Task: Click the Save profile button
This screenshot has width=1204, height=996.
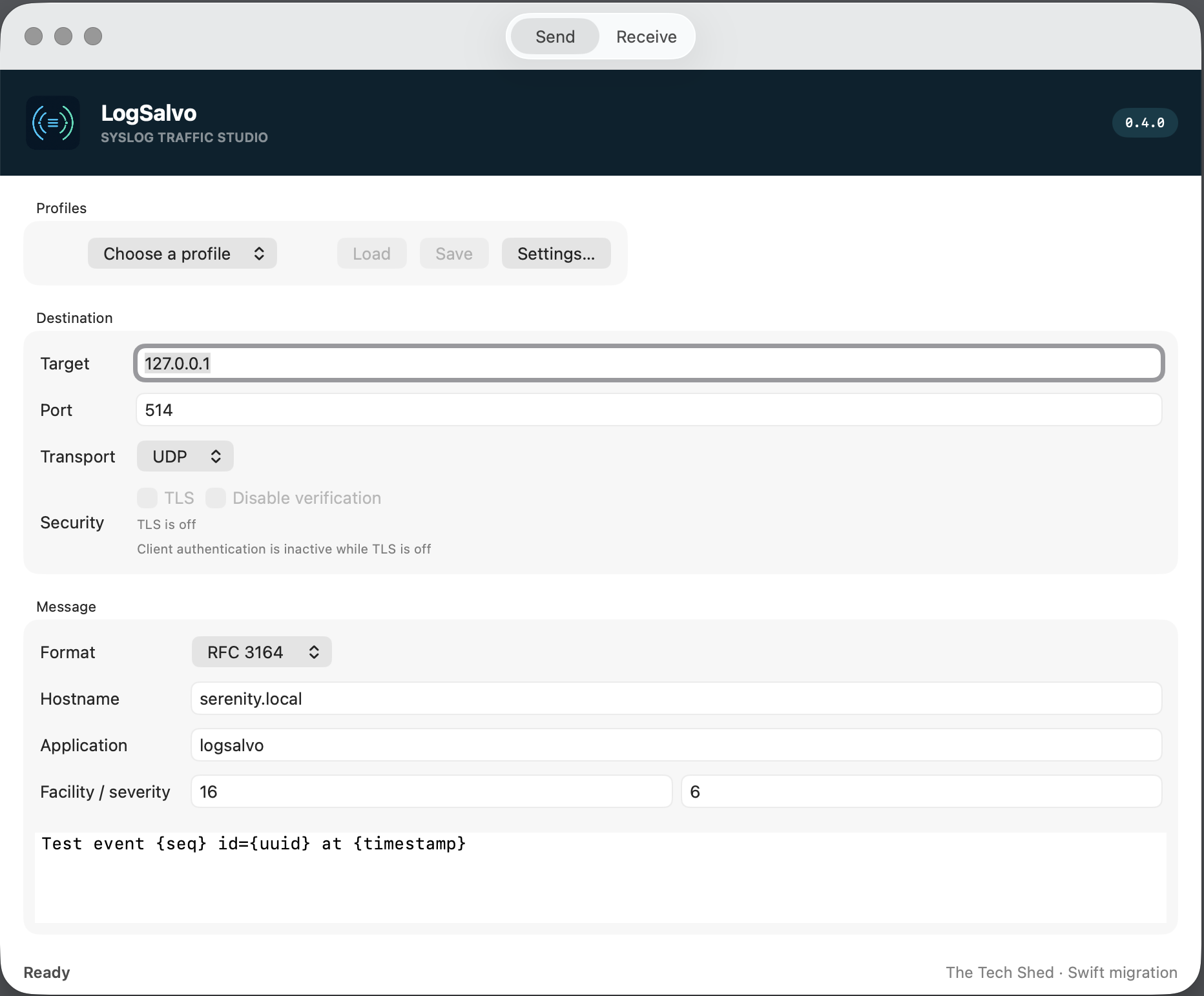Action: pyautogui.click(x=454, y=253)
